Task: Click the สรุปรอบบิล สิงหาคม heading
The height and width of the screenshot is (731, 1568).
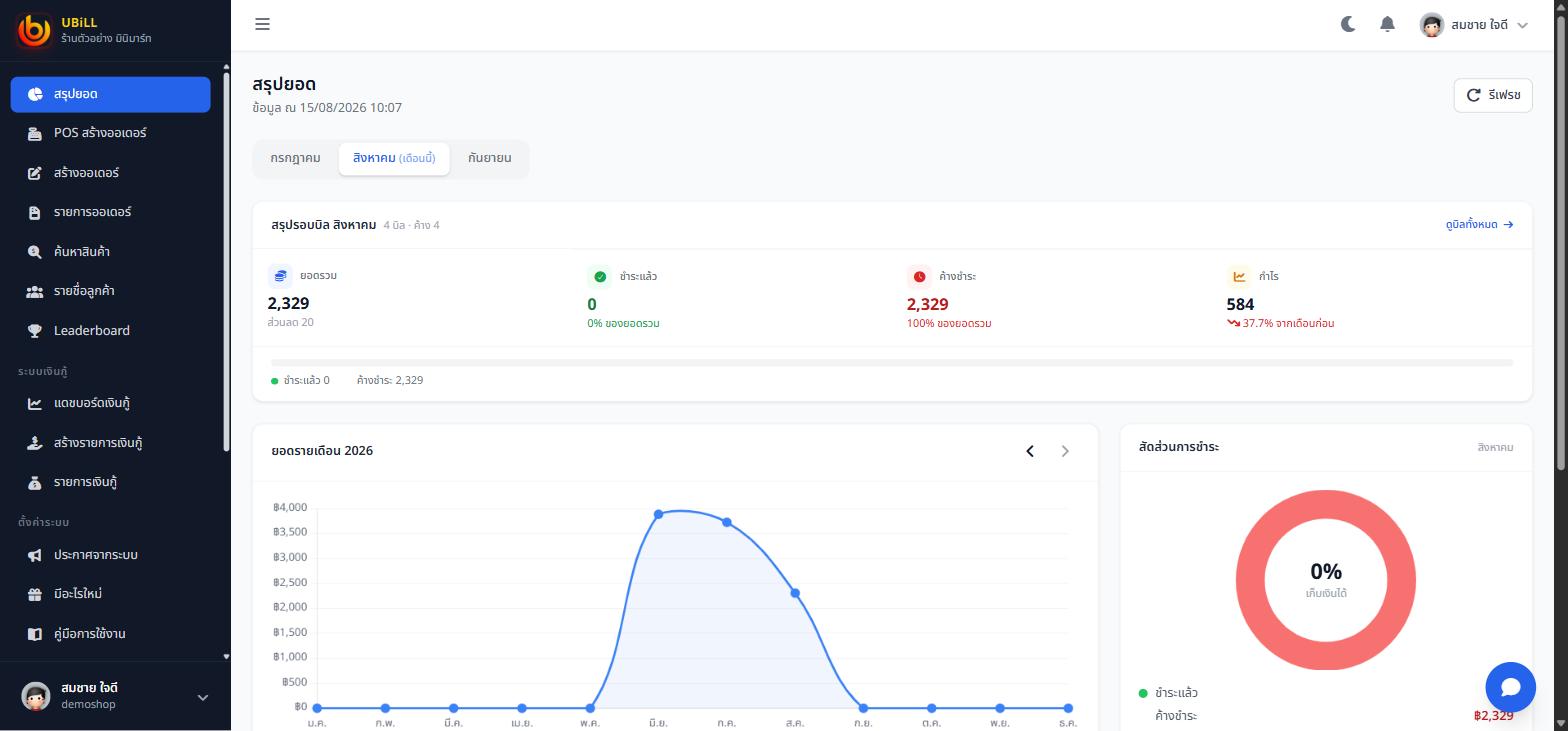Action: pos(324,225)
